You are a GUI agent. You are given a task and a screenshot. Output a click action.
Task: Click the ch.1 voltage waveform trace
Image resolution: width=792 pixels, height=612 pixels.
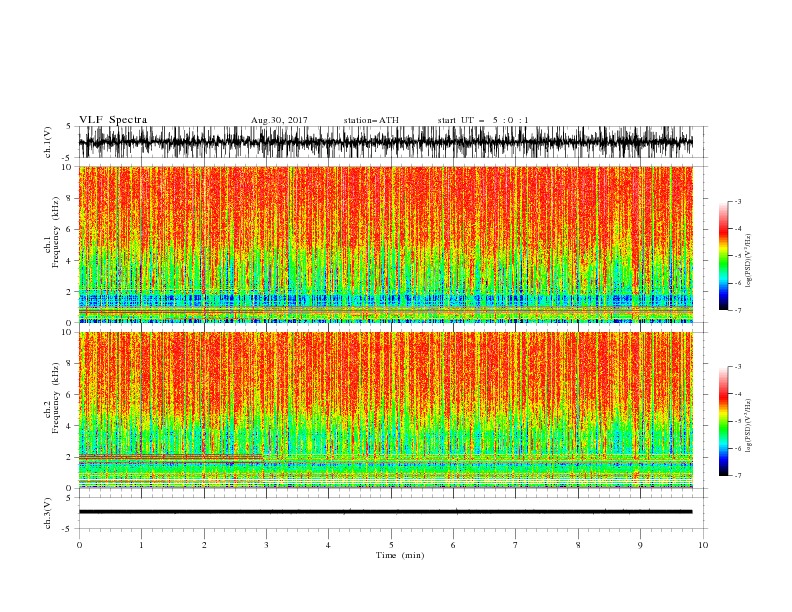(385, 142)
